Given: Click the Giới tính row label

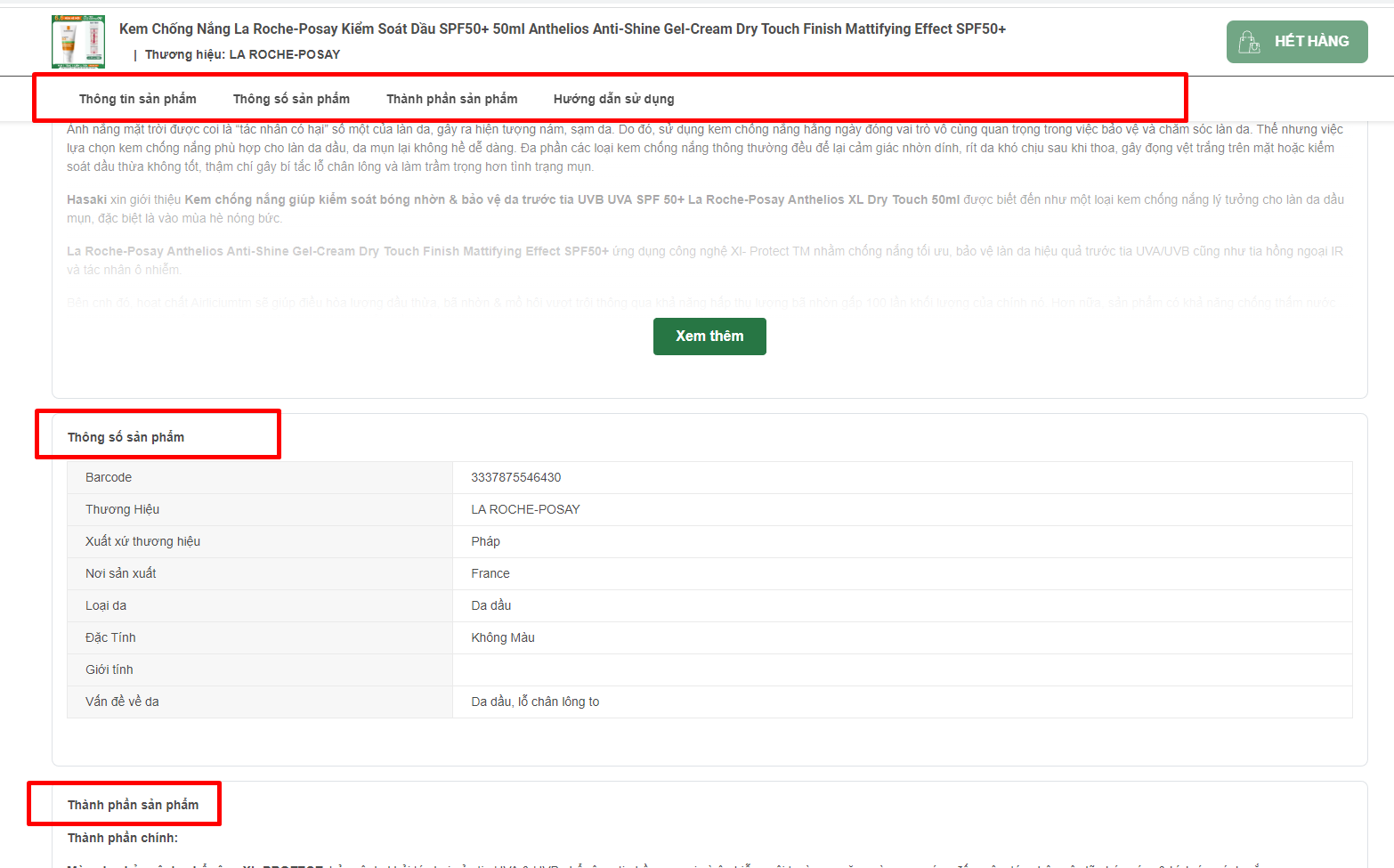Looking at the screenshot, I should pyautogui.click(x=109, y=669).
